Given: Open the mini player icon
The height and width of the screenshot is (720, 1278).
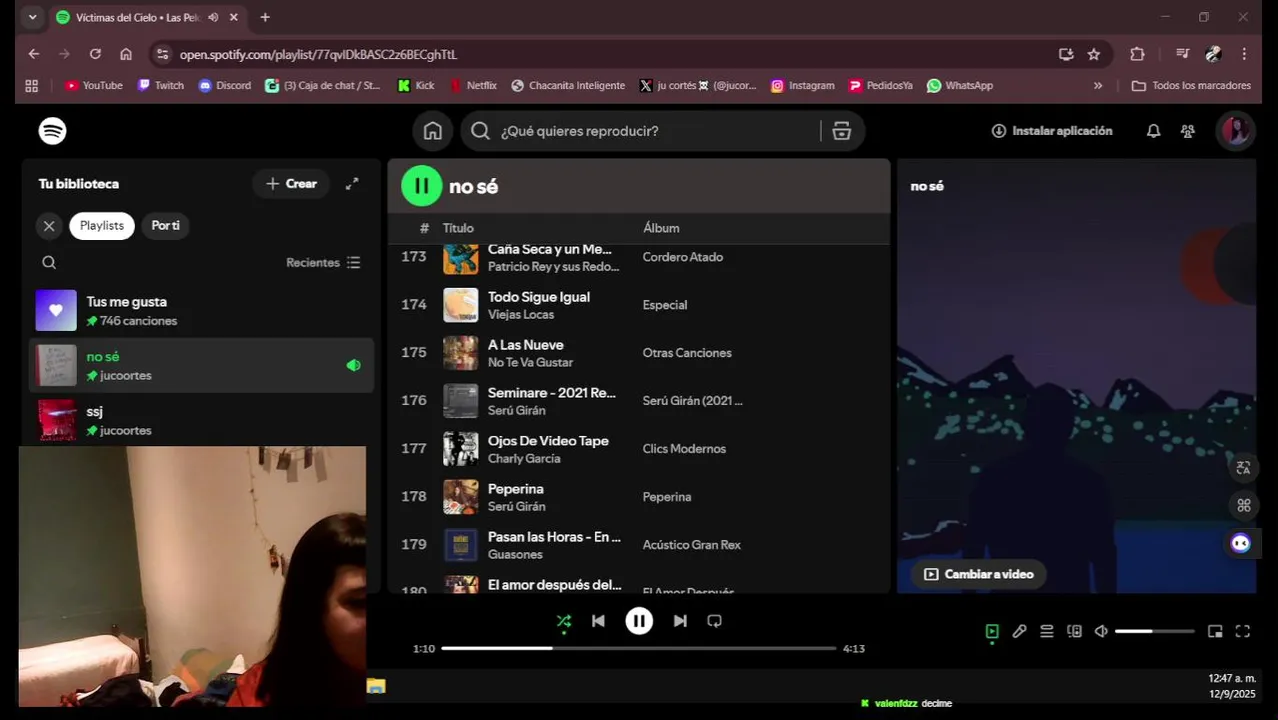Looking at the screenshot, I should click(x=1215, y=632).
